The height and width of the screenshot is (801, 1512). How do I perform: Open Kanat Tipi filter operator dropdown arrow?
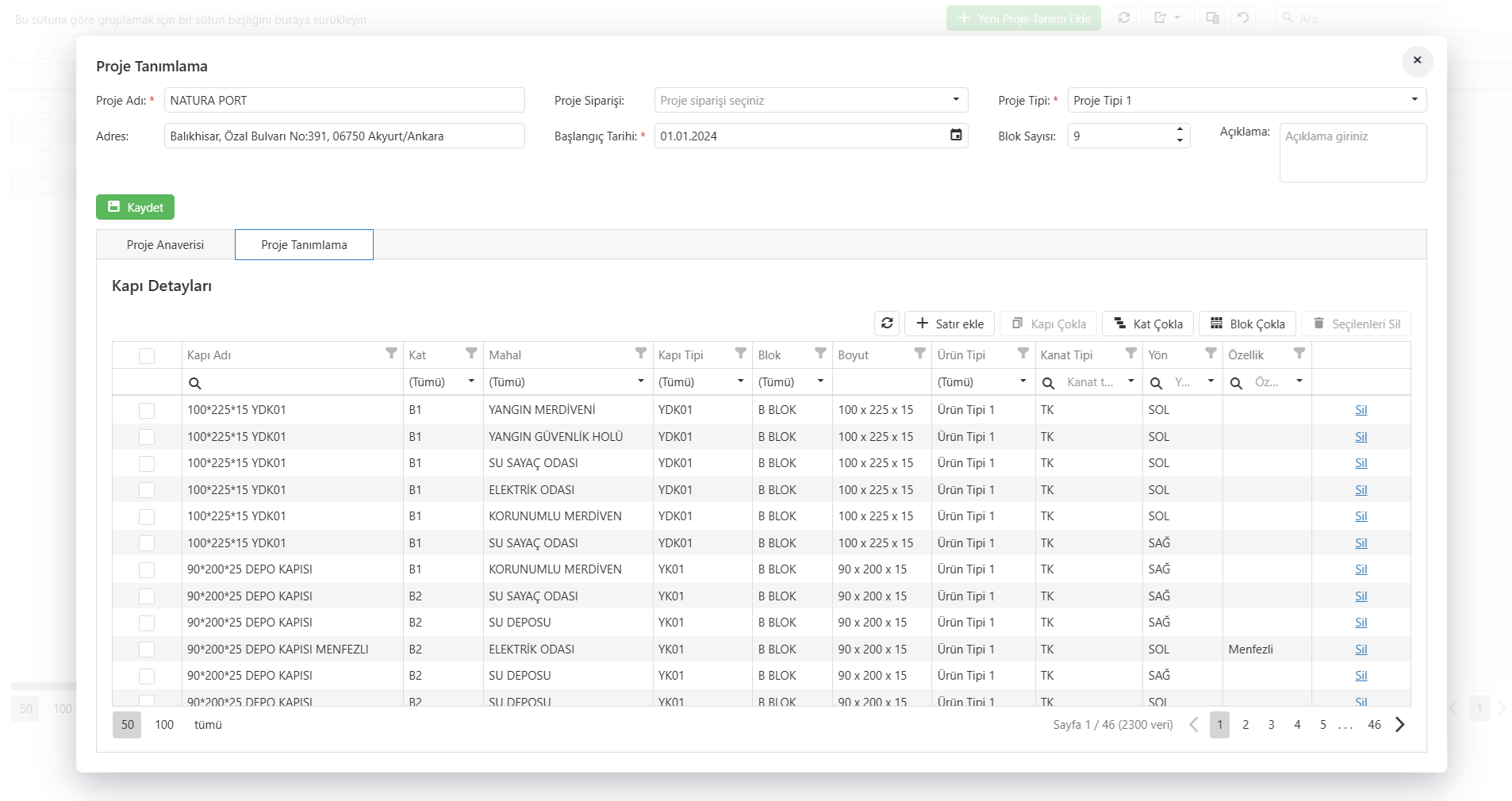pos(1131,381)
